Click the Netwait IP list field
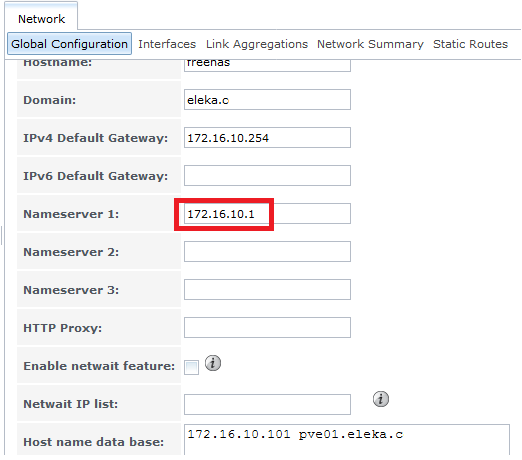This screenshot has width=522, height=460. pos(267,404)
